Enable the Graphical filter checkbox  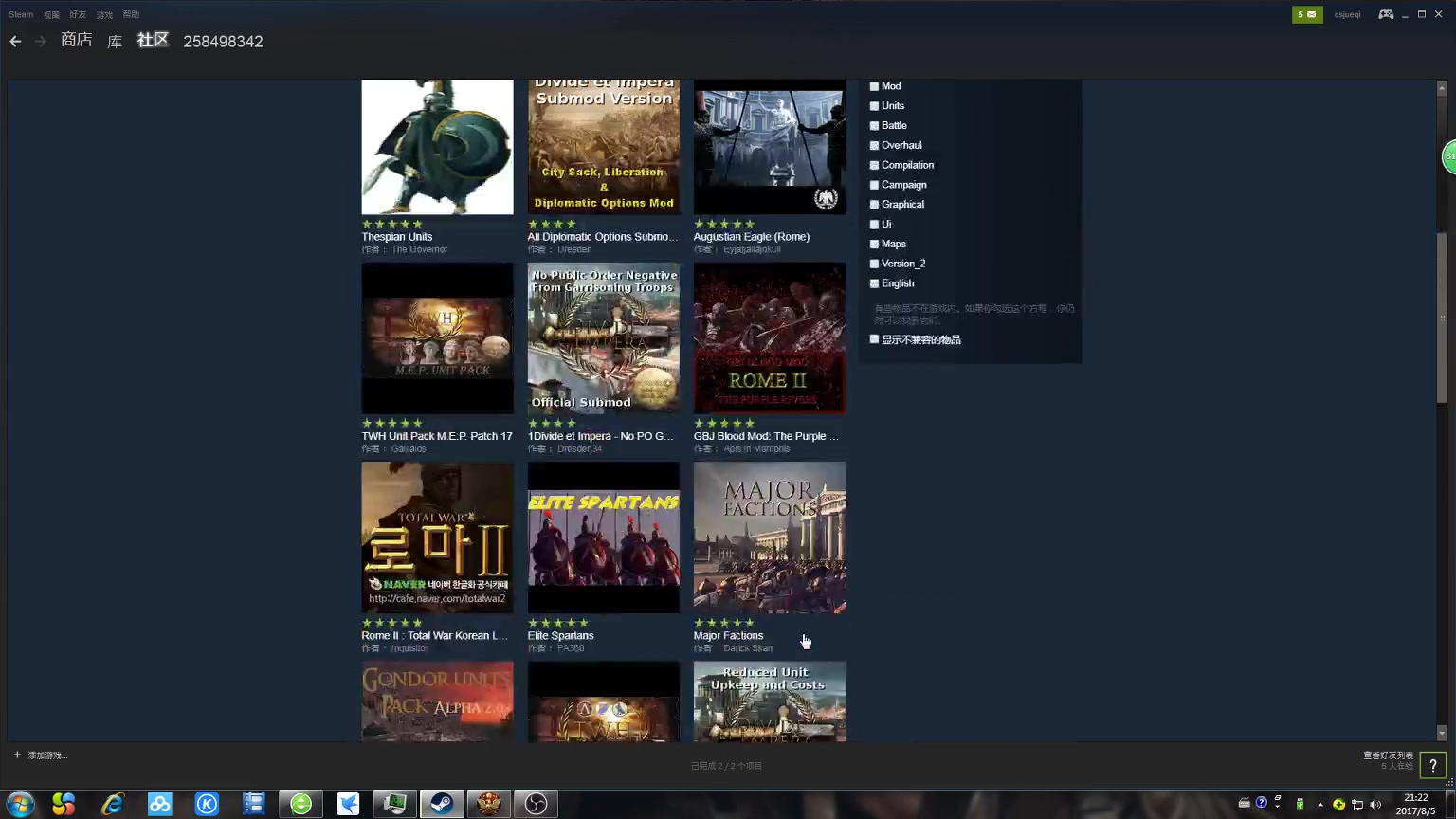[x=874, y=205]
